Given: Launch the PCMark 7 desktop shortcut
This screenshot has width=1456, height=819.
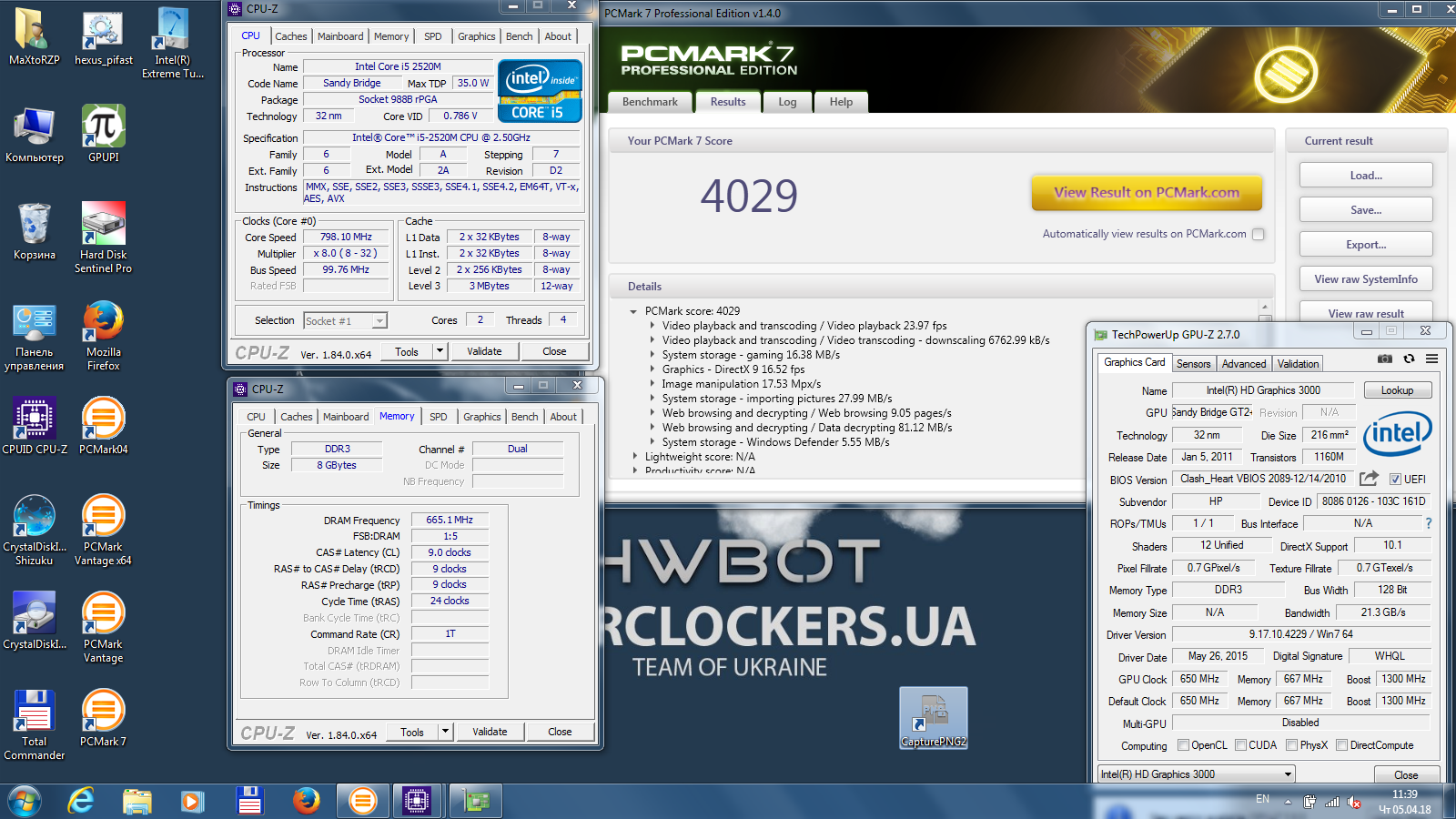Looking at the screenshot, I should tap(103, 718).
